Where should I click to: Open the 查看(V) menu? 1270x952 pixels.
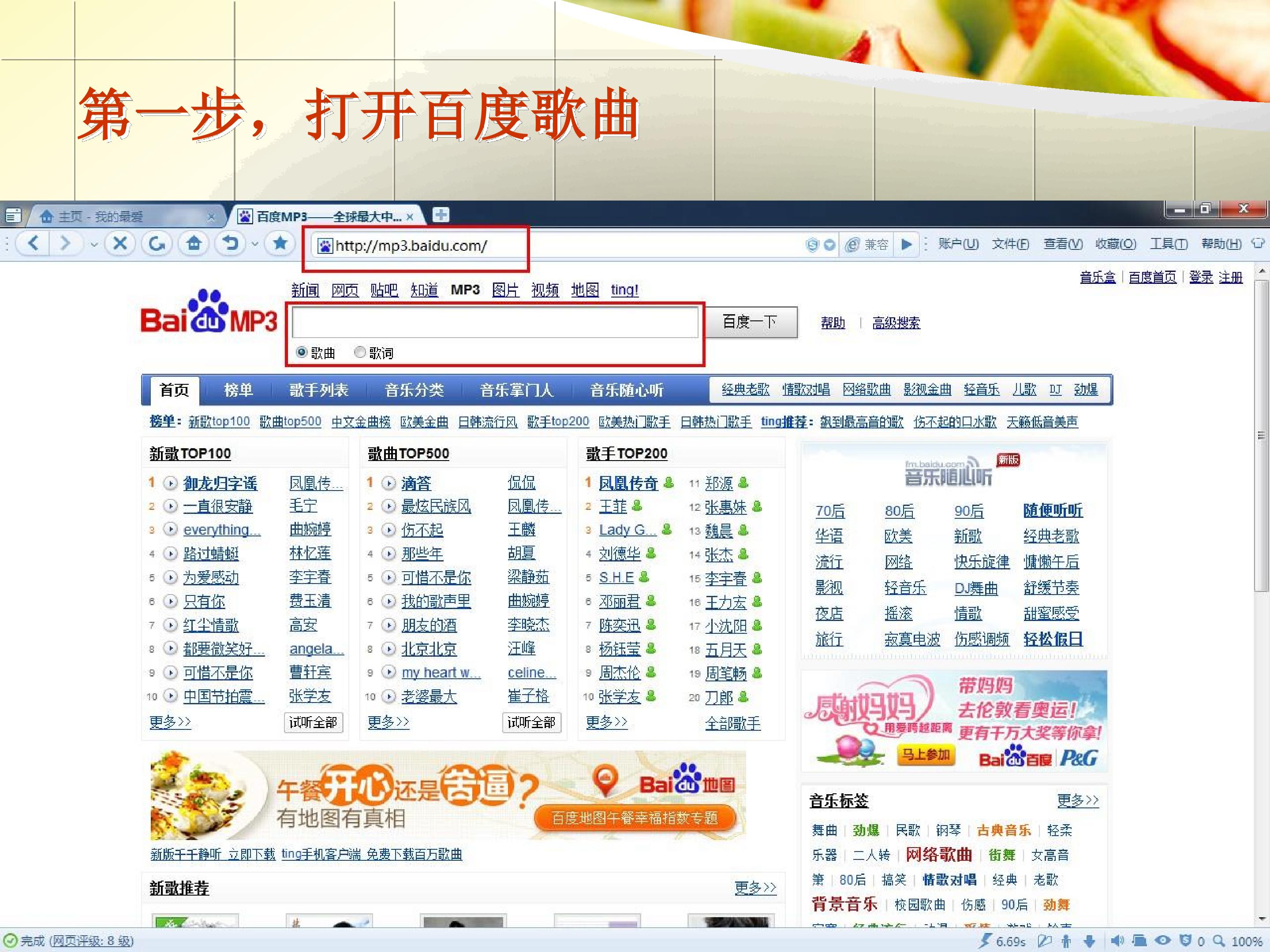pyautogui.click(x=1063, y=244)
